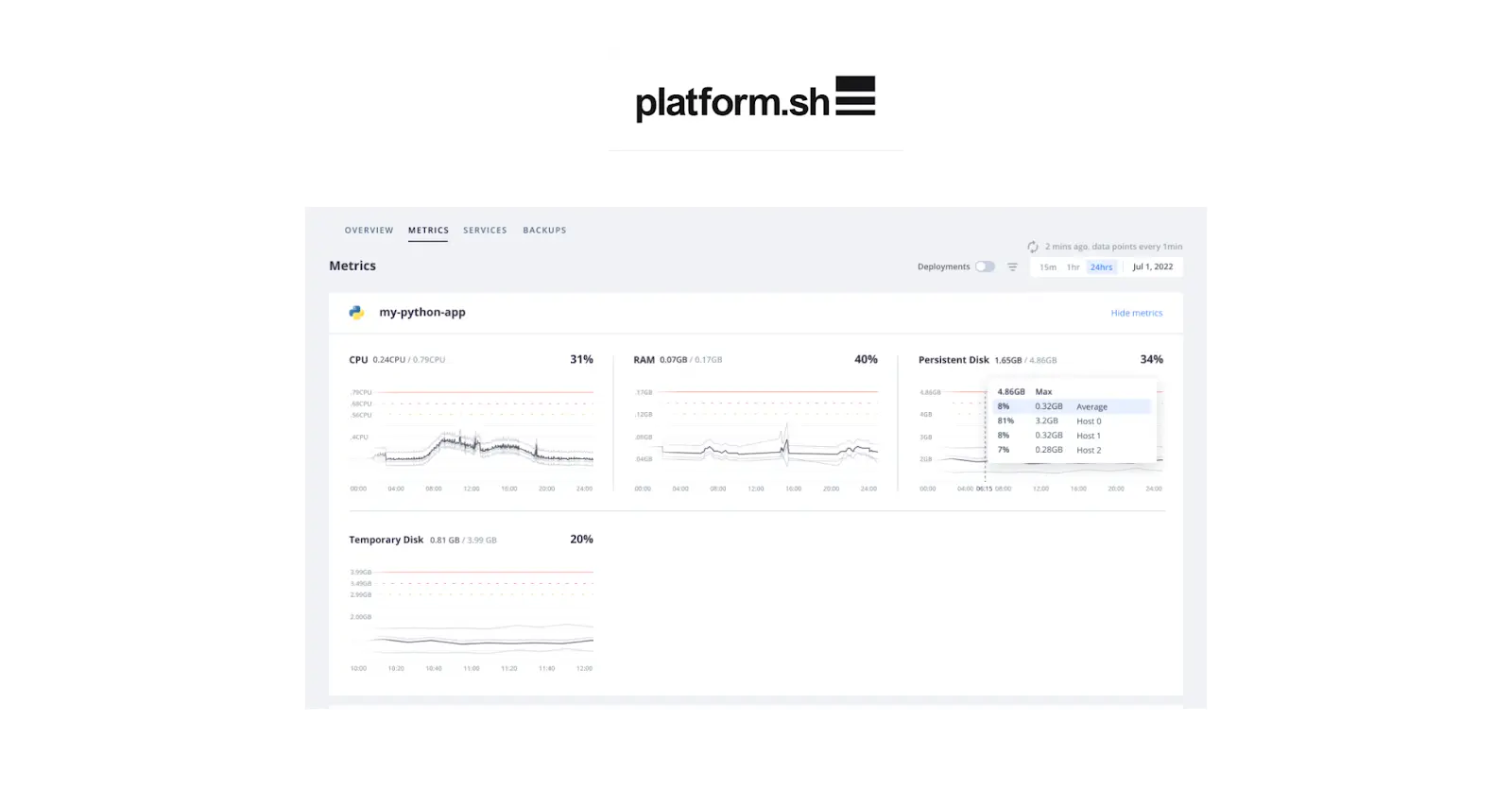
Task: Click the 4.86GB Max tooltip row
Action: pyautogui.click(x=1073, y=392)
